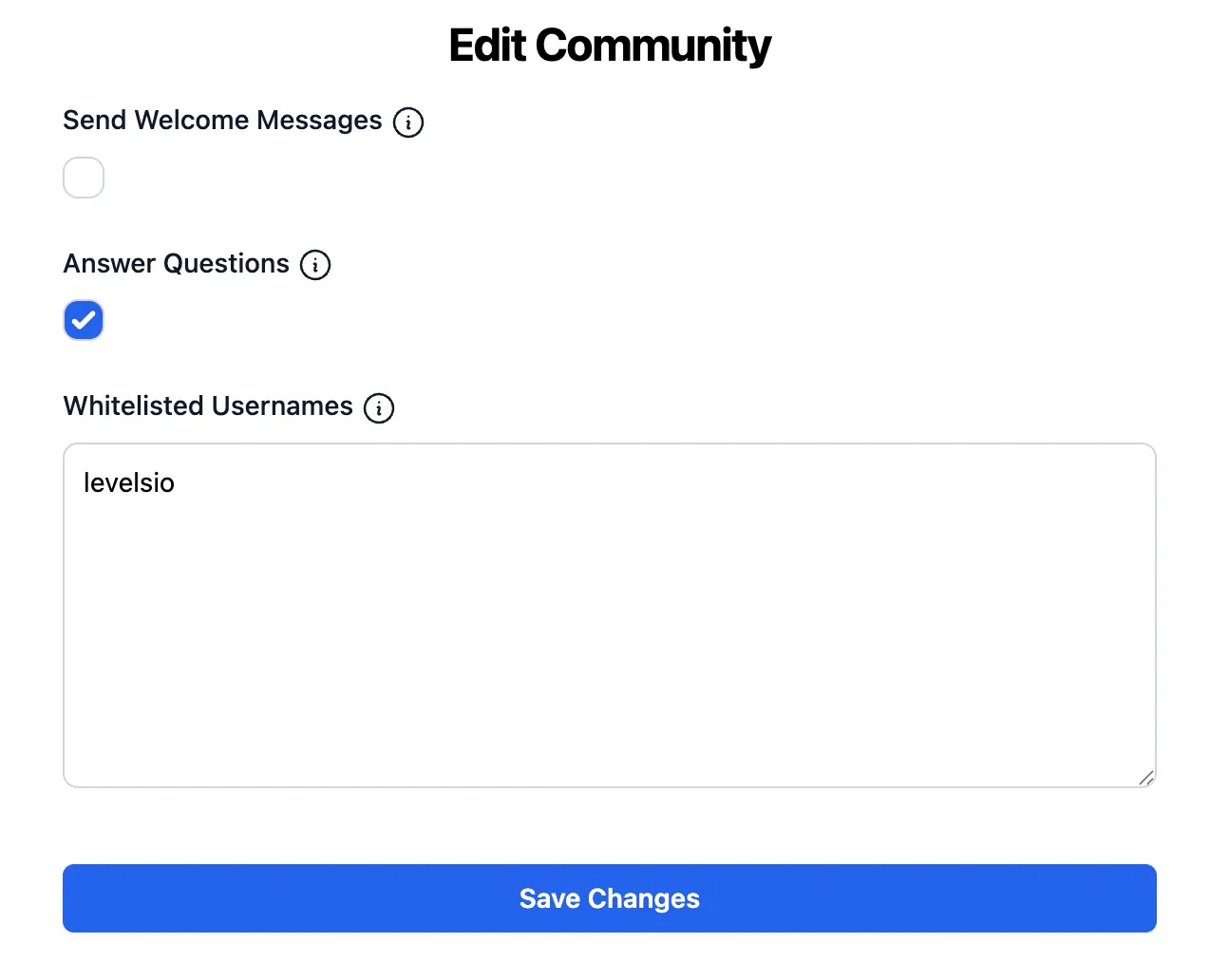
Task: Click the circled-i beside Send Welcome Messages
Action: click(x=408, y=122)
